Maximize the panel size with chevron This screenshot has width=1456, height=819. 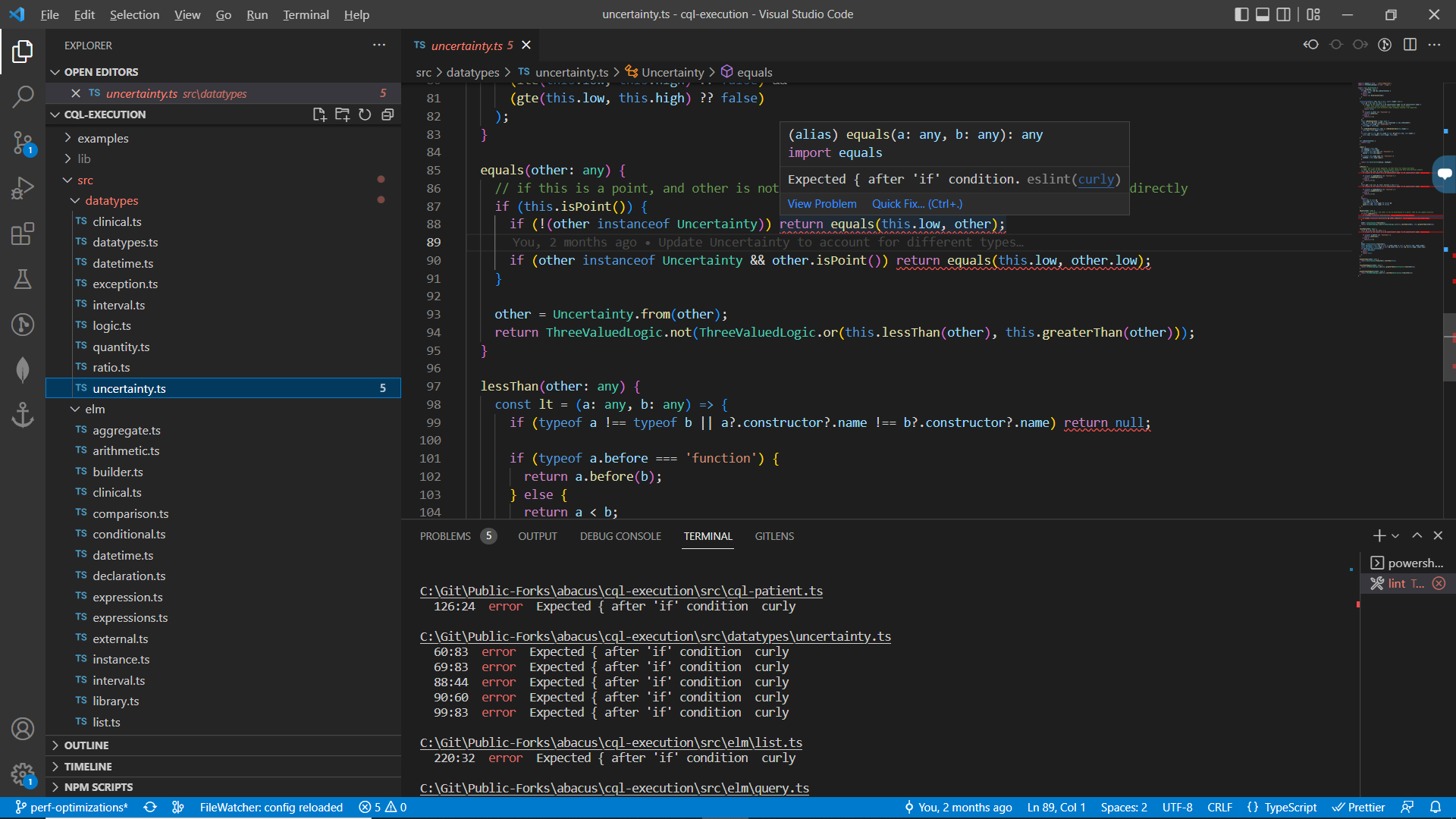point(1417,536)
